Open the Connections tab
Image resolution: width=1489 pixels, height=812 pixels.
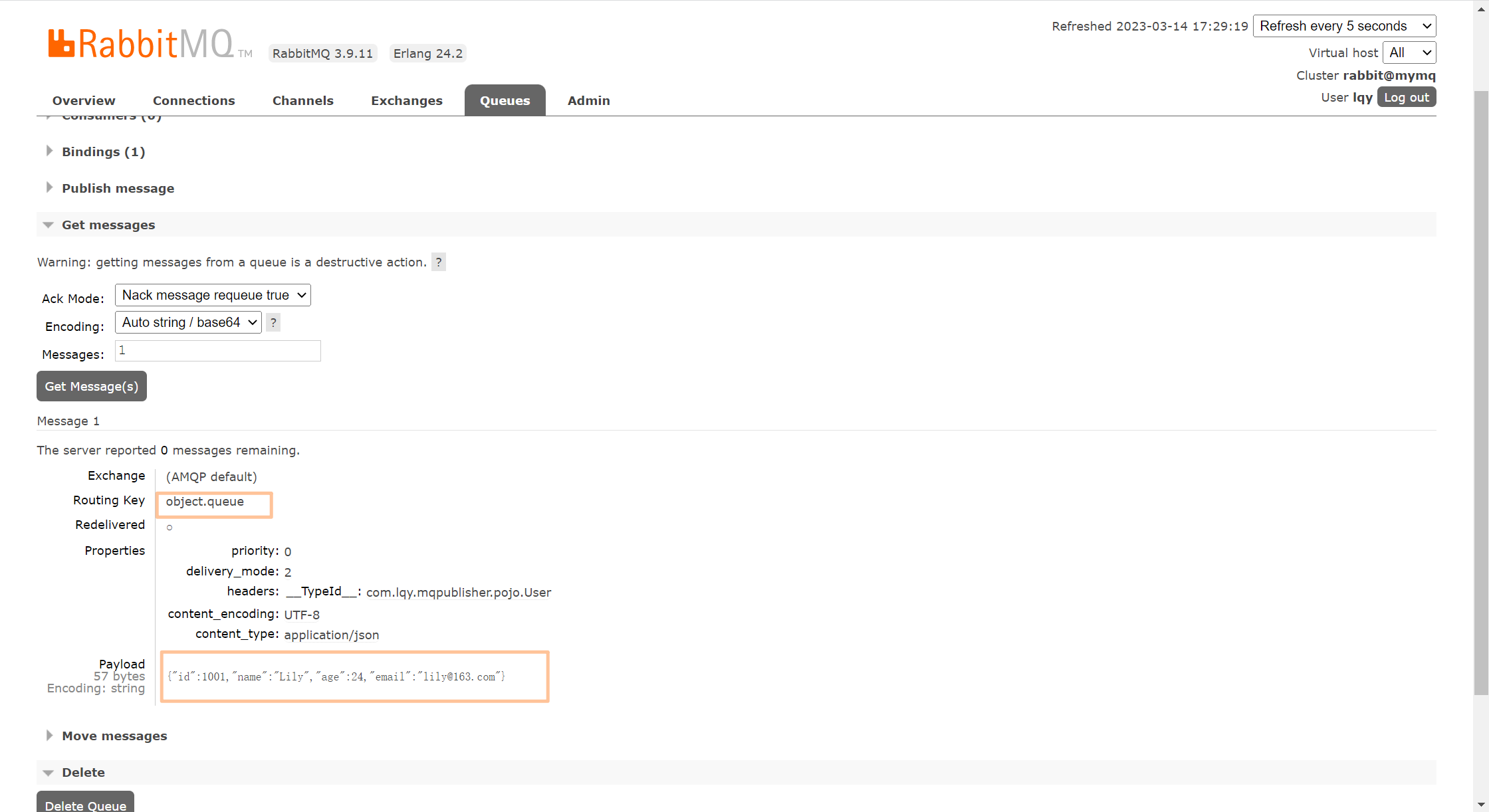193,100
